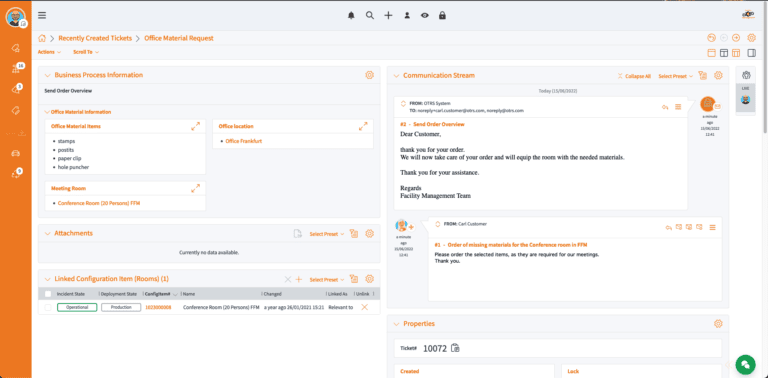768x378 pixels.
Task: Click the plus create icon in top bar
Action: click(x=388, y=15)
